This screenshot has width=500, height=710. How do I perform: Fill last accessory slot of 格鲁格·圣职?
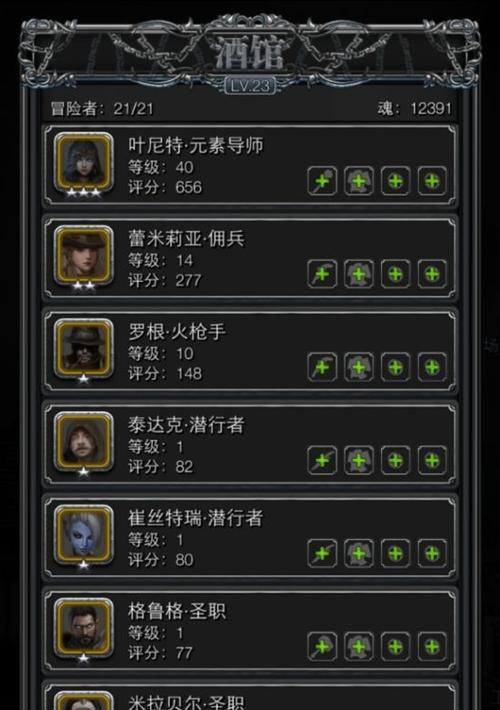pyautogui.click(x=432, y=646)
